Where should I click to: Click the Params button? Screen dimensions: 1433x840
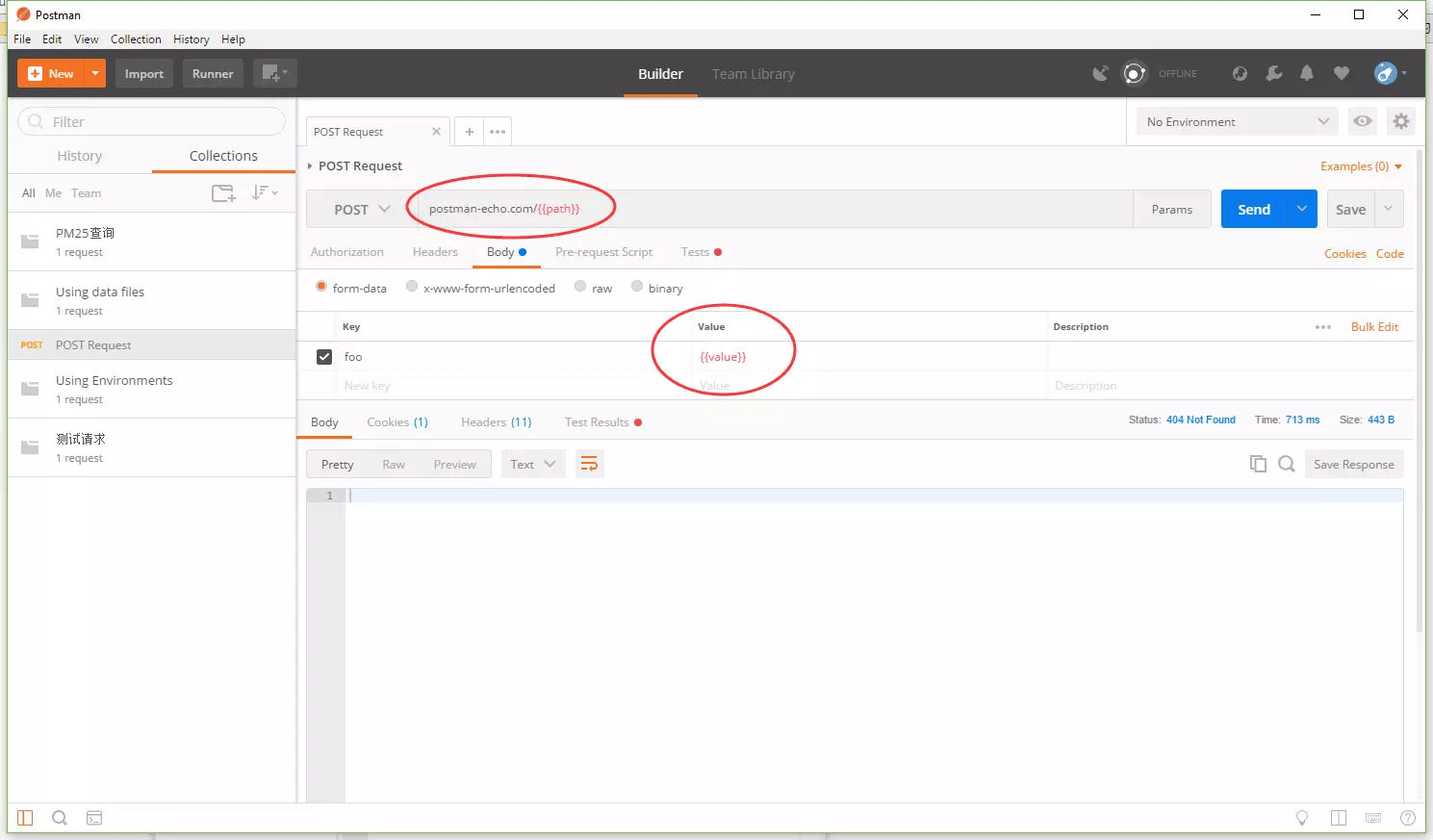(x=1171, y=209)
